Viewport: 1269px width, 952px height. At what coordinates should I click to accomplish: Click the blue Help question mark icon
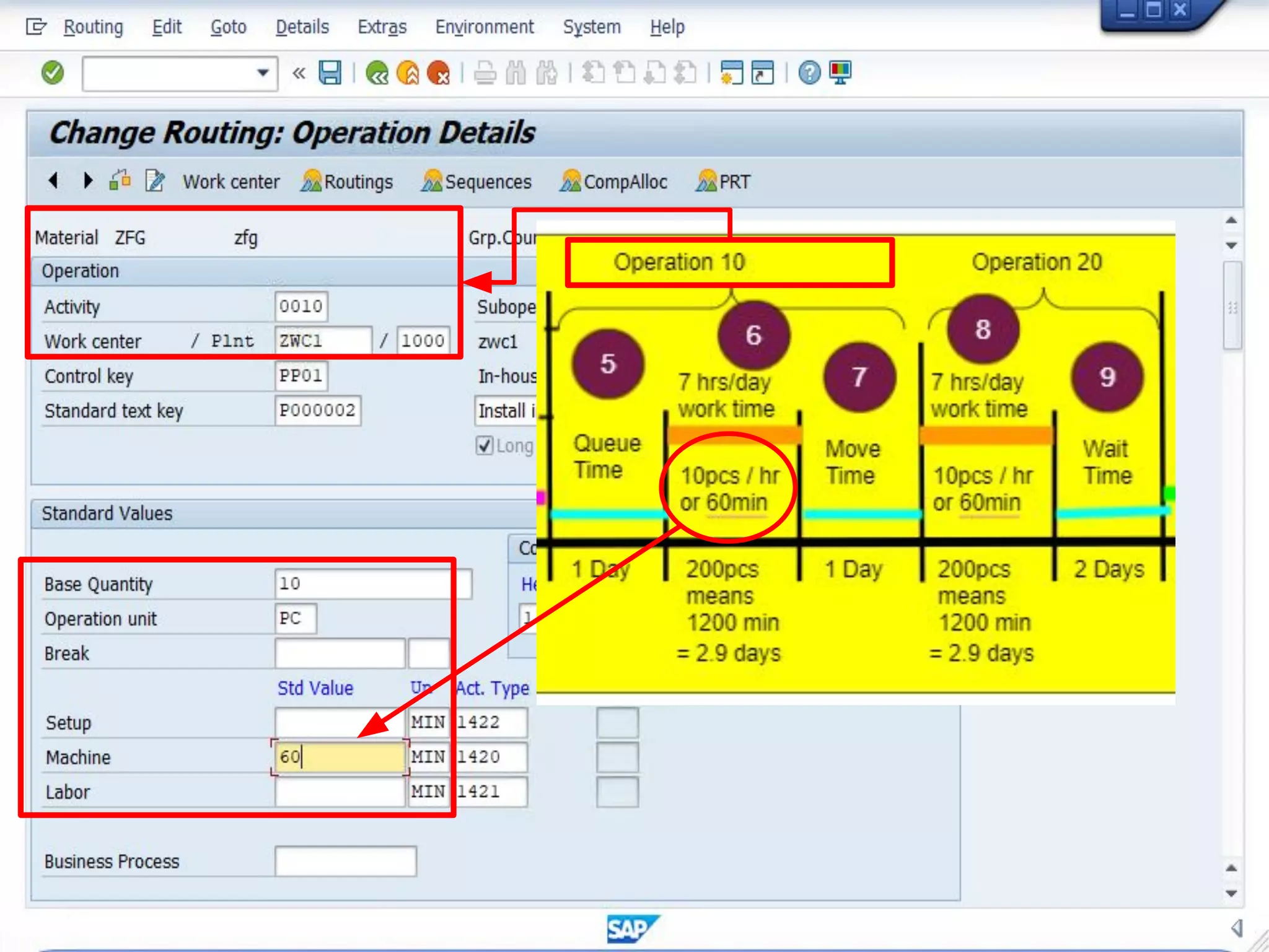809,73
